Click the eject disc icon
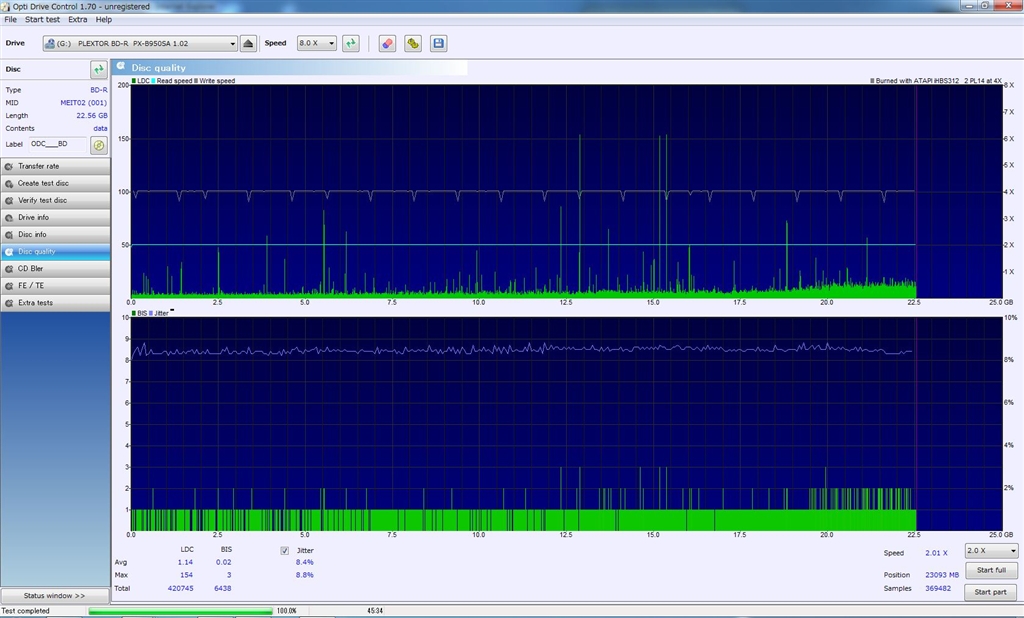The height and width of the screenshot is (618, 1024). pos(248,43)
